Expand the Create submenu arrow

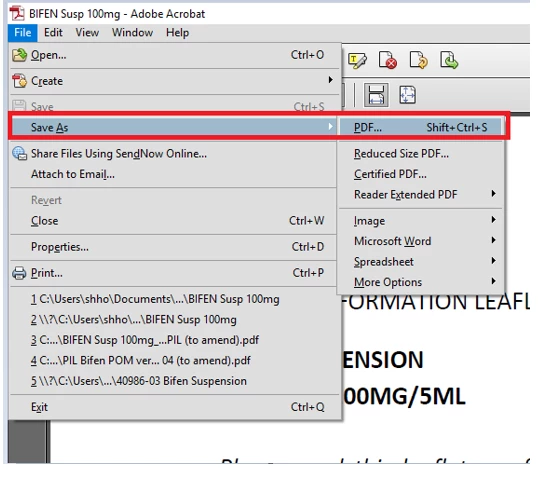pyautogui.click(x=330, y=80)
